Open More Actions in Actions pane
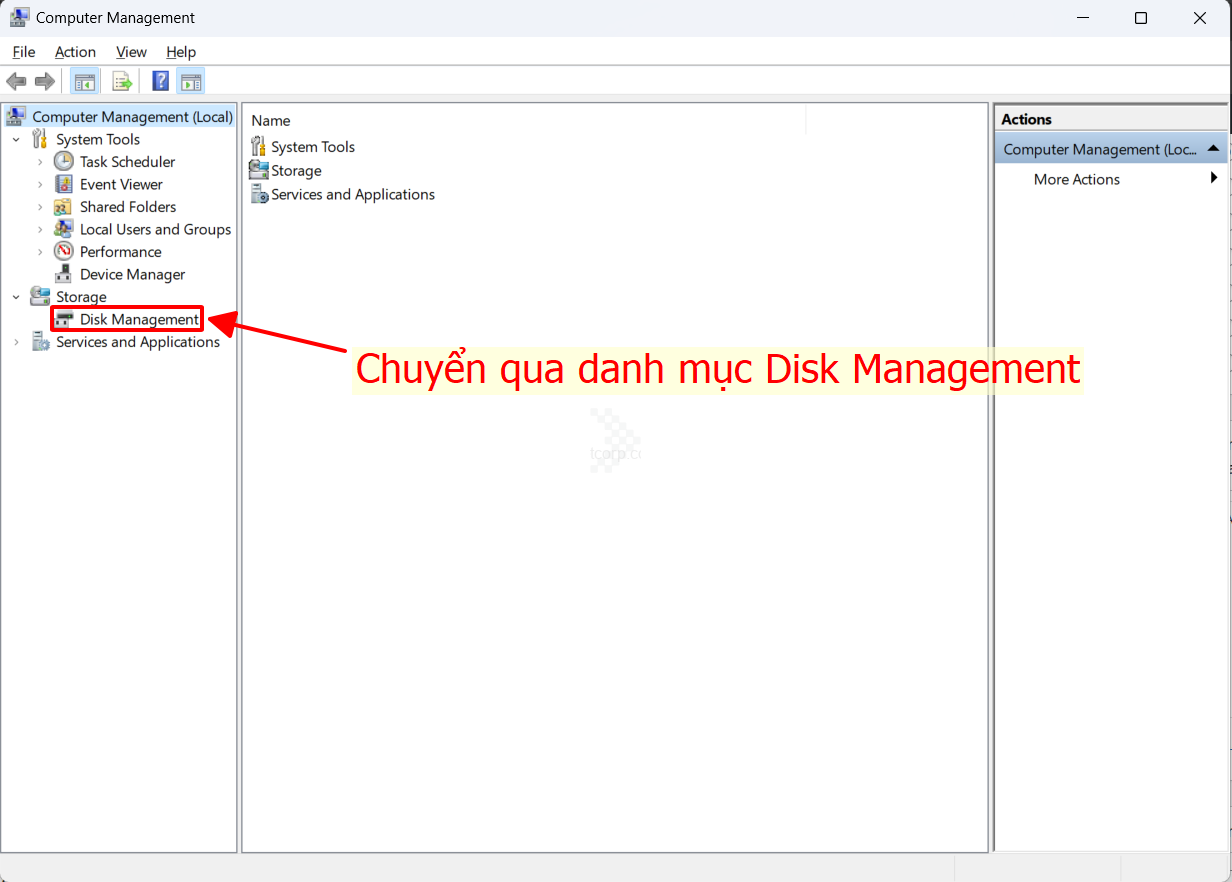Viewport: 1232px width, 882px height. [x=1076, y=179]
